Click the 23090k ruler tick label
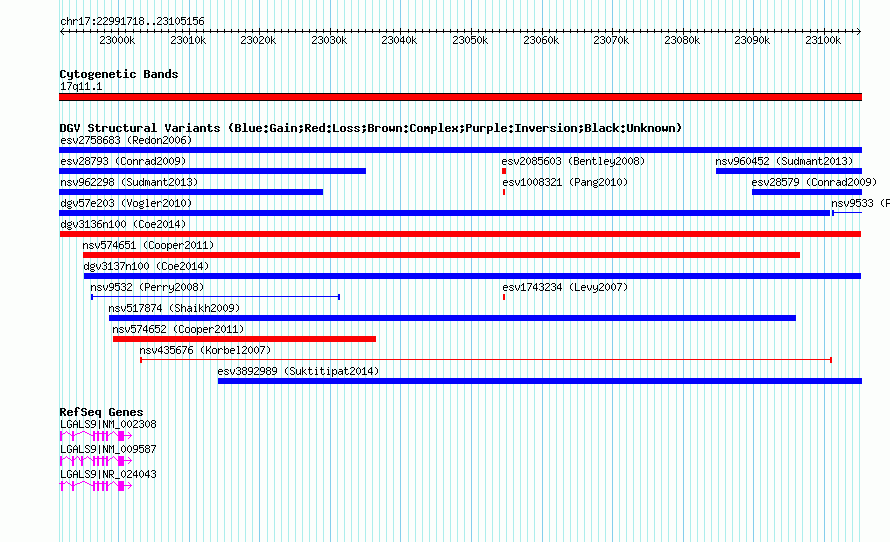The width and height of the screenshot is (890, 542). (753, 40)
